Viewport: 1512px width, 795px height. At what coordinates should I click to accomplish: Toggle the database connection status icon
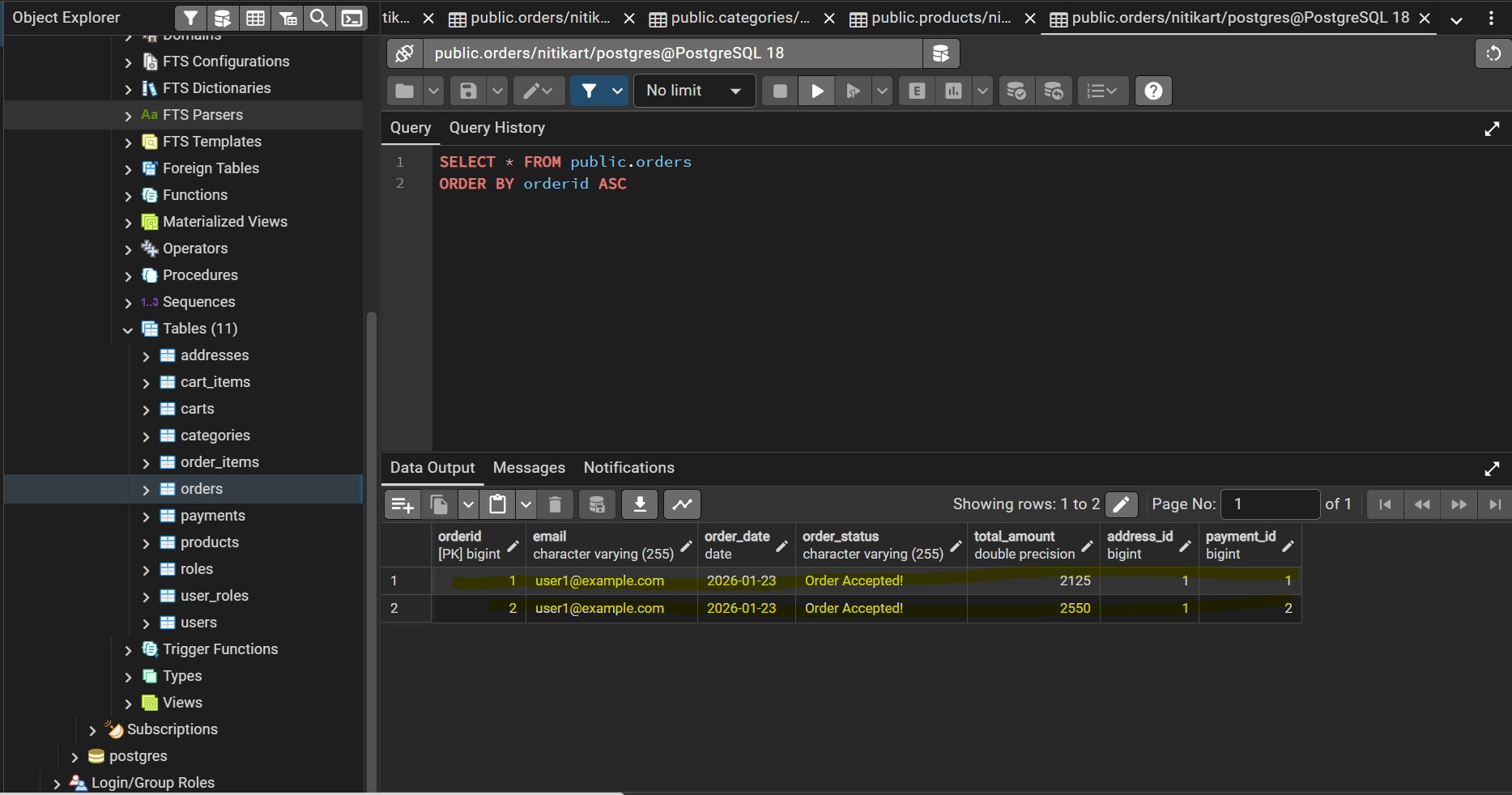[404, 53]
